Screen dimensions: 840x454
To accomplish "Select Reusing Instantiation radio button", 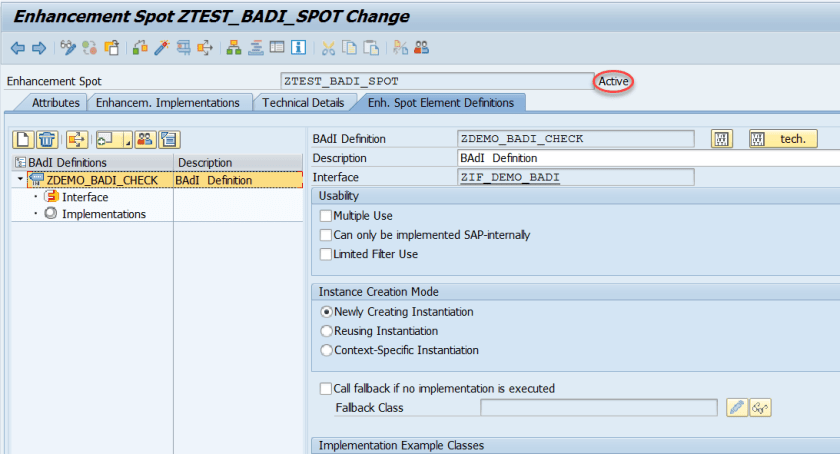I will (326, 331).
